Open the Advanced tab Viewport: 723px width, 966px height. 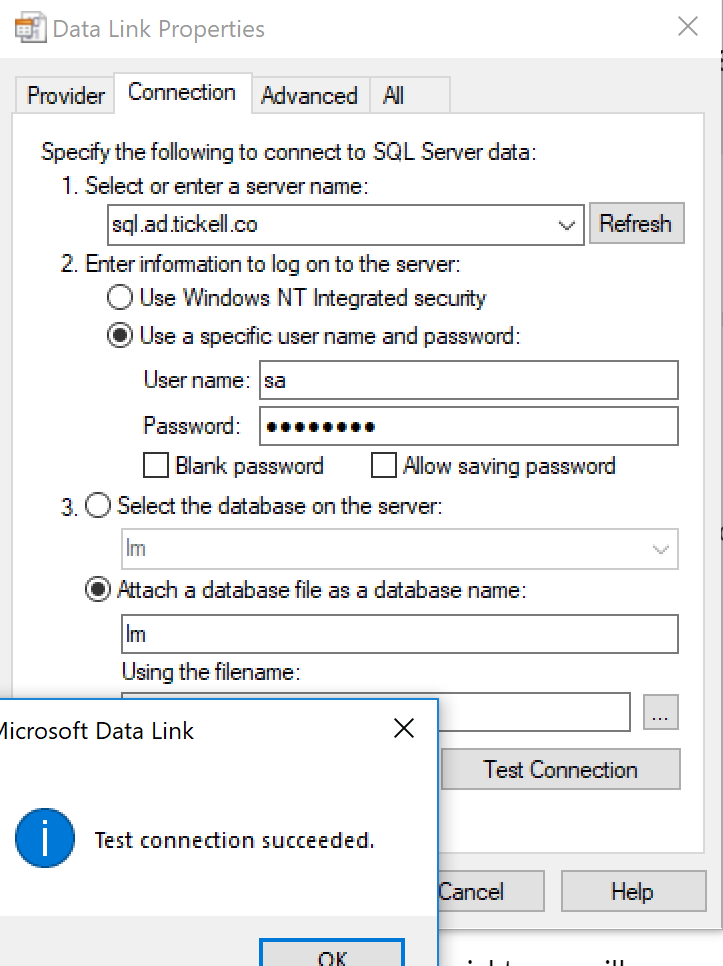(309, 96)
